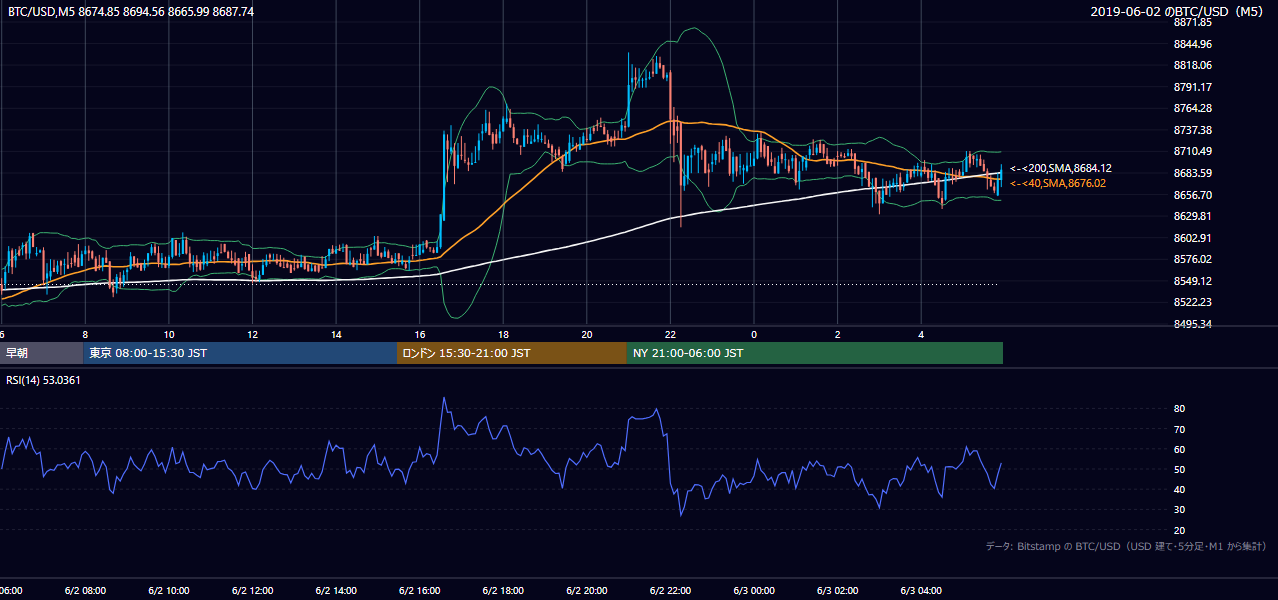Click price level 8764.28 on axis
The height and width of the screenshot is (600, 1278).
(1194, 108)
